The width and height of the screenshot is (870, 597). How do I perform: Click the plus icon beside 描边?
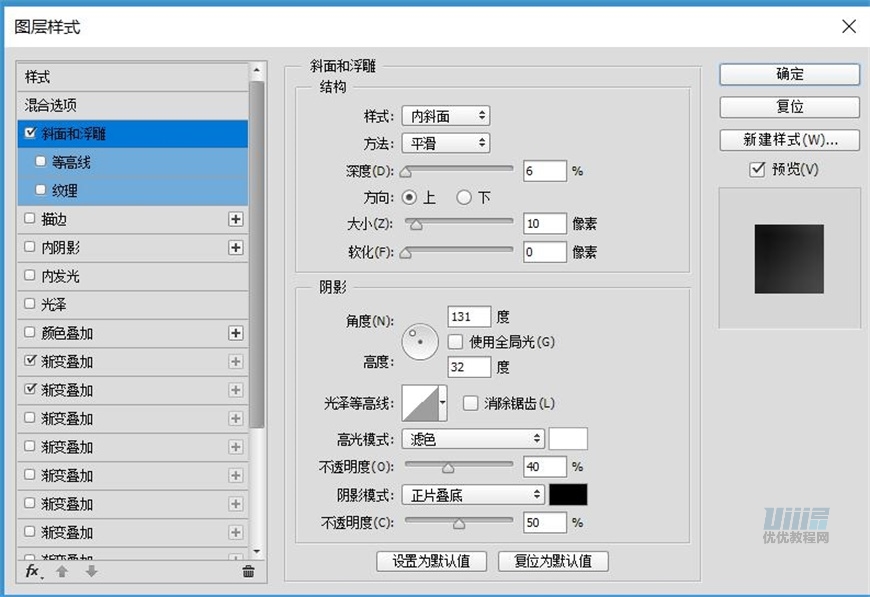(236, 219)
